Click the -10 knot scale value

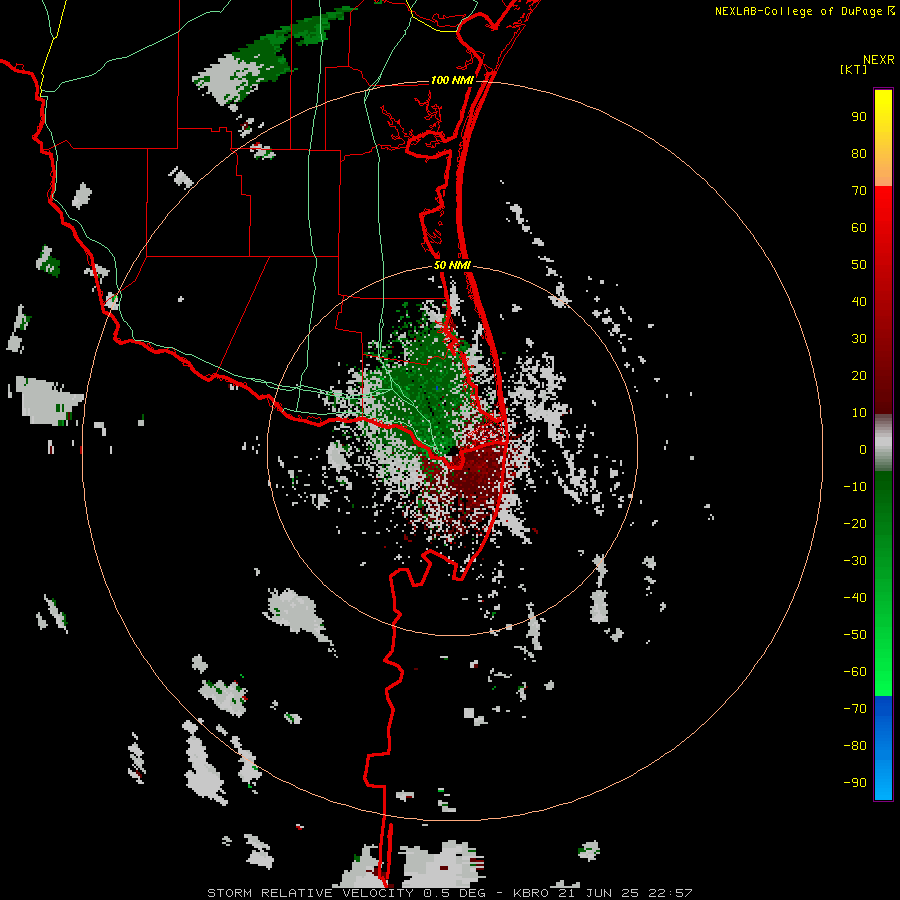pyautogui.click(x=855, y=487)
